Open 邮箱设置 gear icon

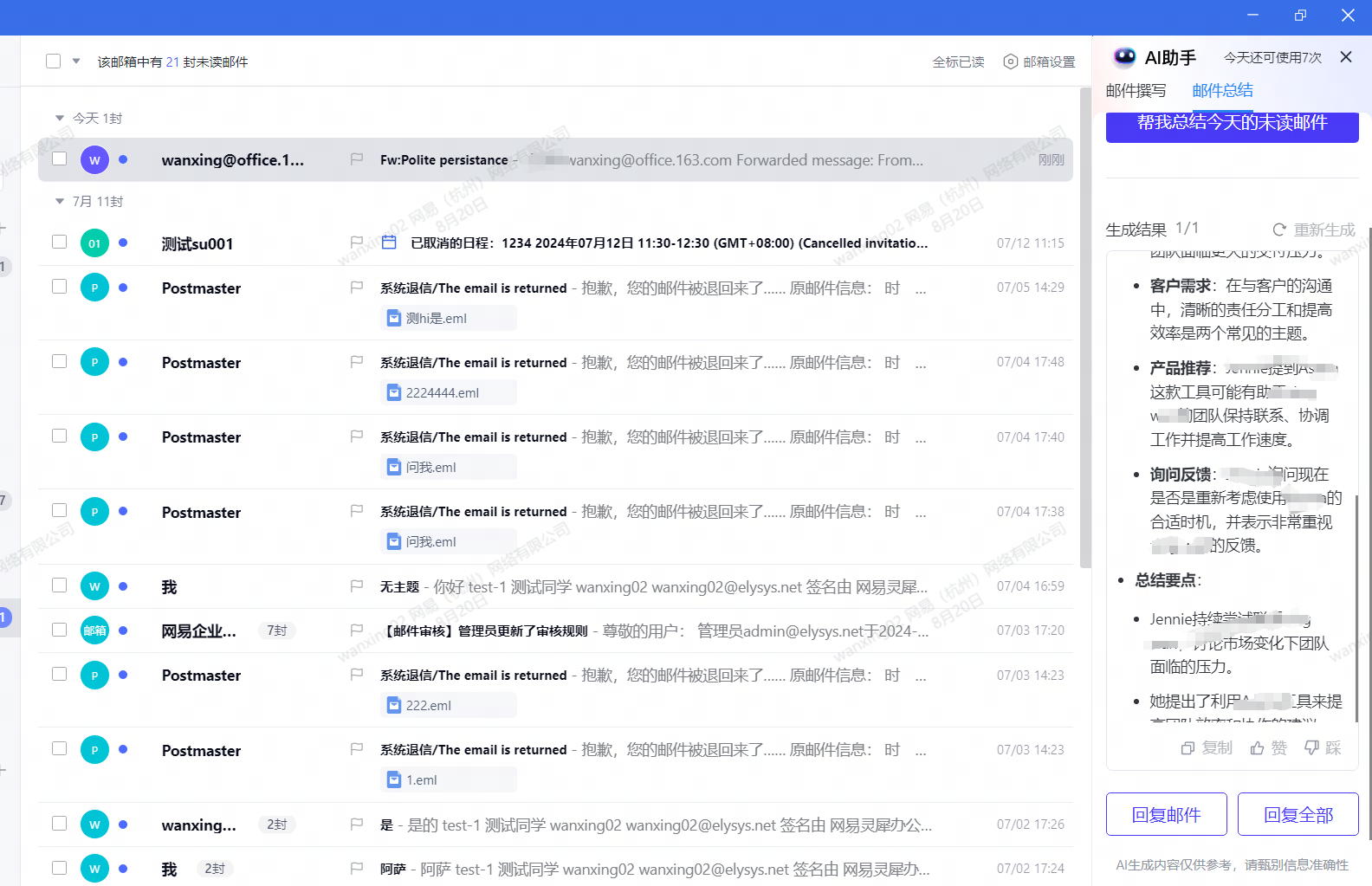tap(1010, 61)
